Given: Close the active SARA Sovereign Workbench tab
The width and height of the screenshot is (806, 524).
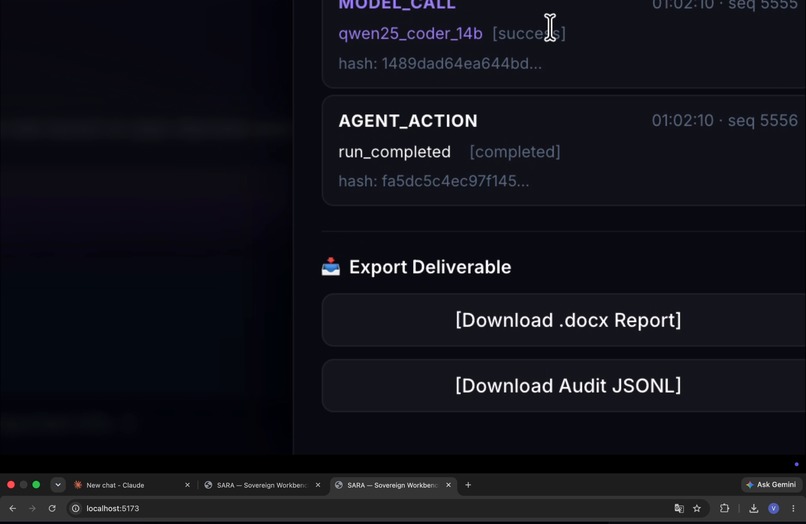Looking at the screenshot, I should [x=448, y=485].
